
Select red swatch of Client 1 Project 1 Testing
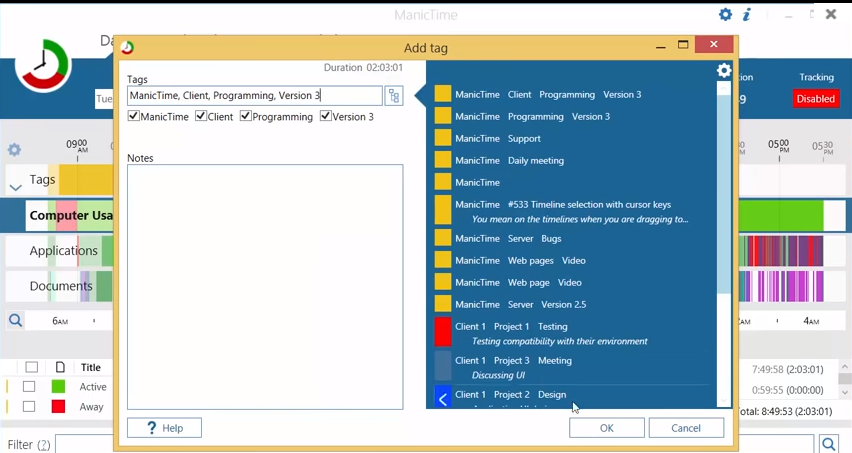(x=443, y=332)
